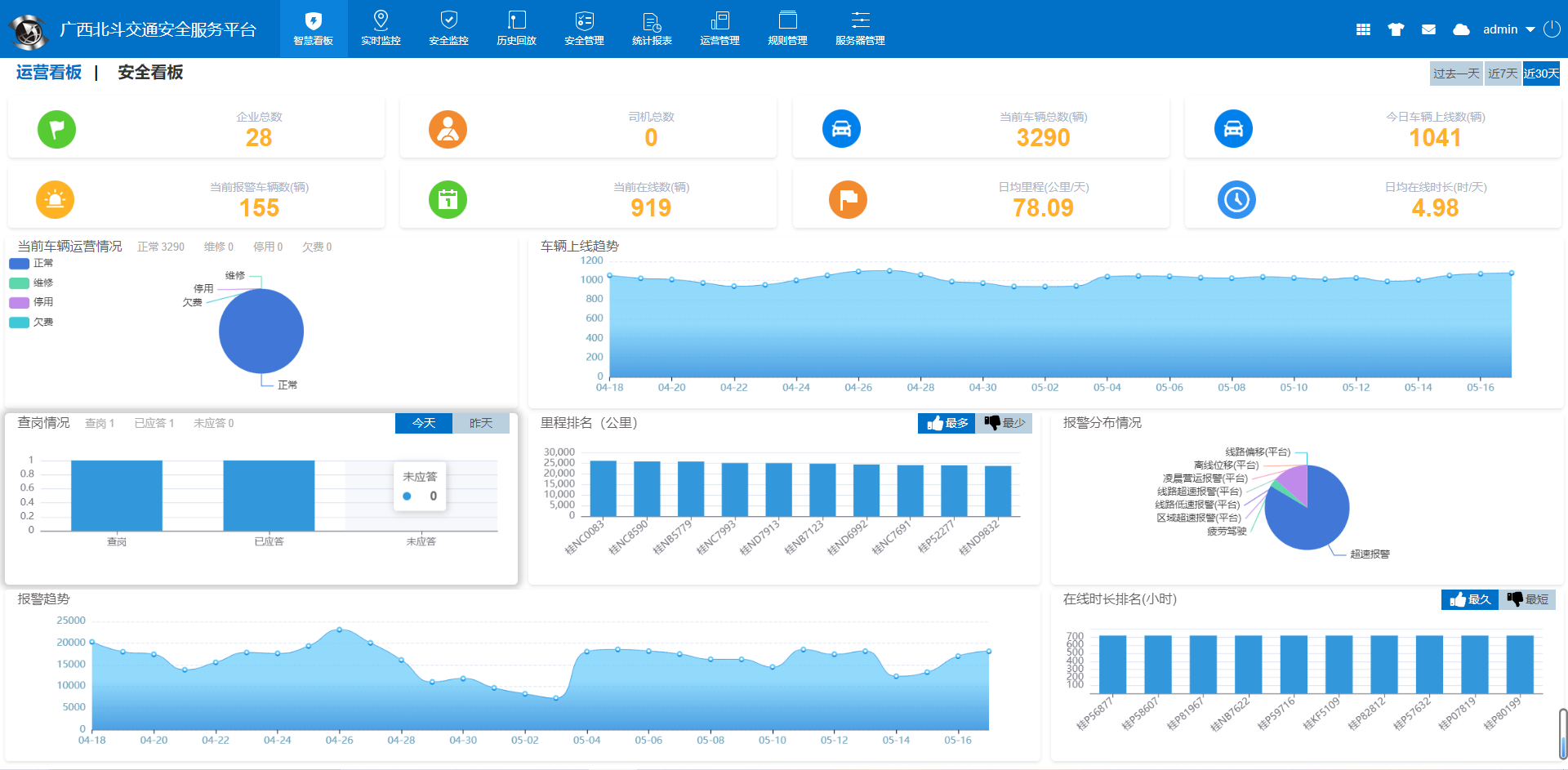
Task: Open the mail envelope icon
Action: (x=1428, y=29)
